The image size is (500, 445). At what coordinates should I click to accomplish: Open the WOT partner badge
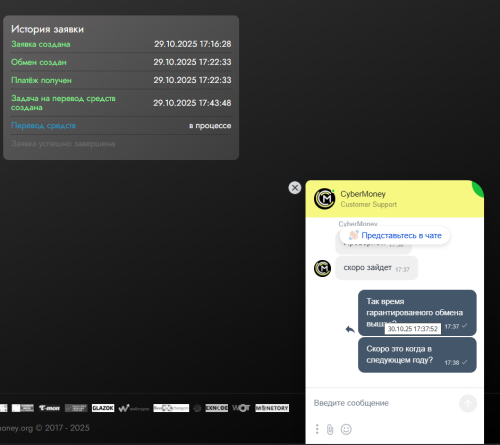(241, 408)
